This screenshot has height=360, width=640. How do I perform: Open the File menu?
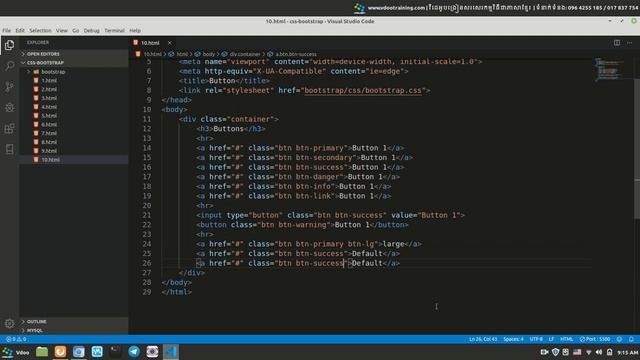[x=7, y=31]
